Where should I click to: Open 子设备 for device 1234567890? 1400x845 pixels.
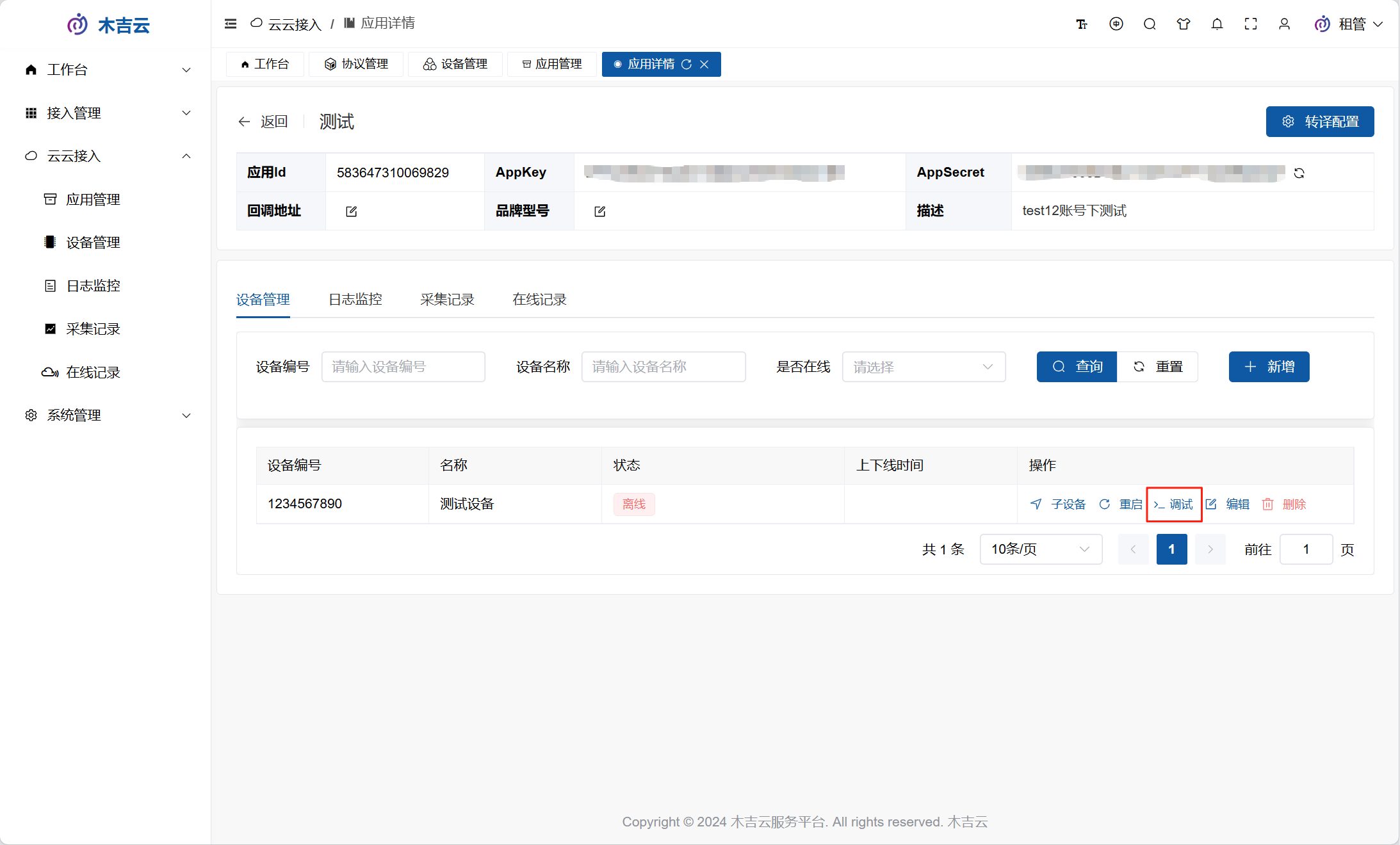coord(1058,504)
